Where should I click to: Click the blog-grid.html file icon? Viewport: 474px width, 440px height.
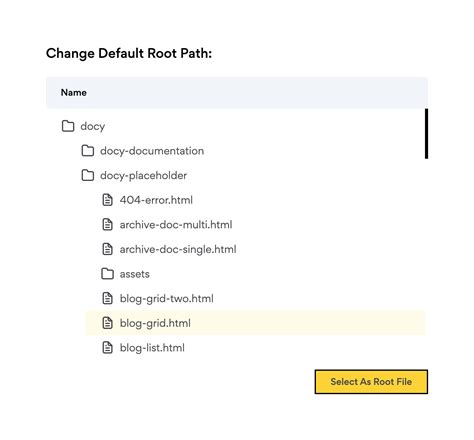pyautogui.click(x=107, y=323)
